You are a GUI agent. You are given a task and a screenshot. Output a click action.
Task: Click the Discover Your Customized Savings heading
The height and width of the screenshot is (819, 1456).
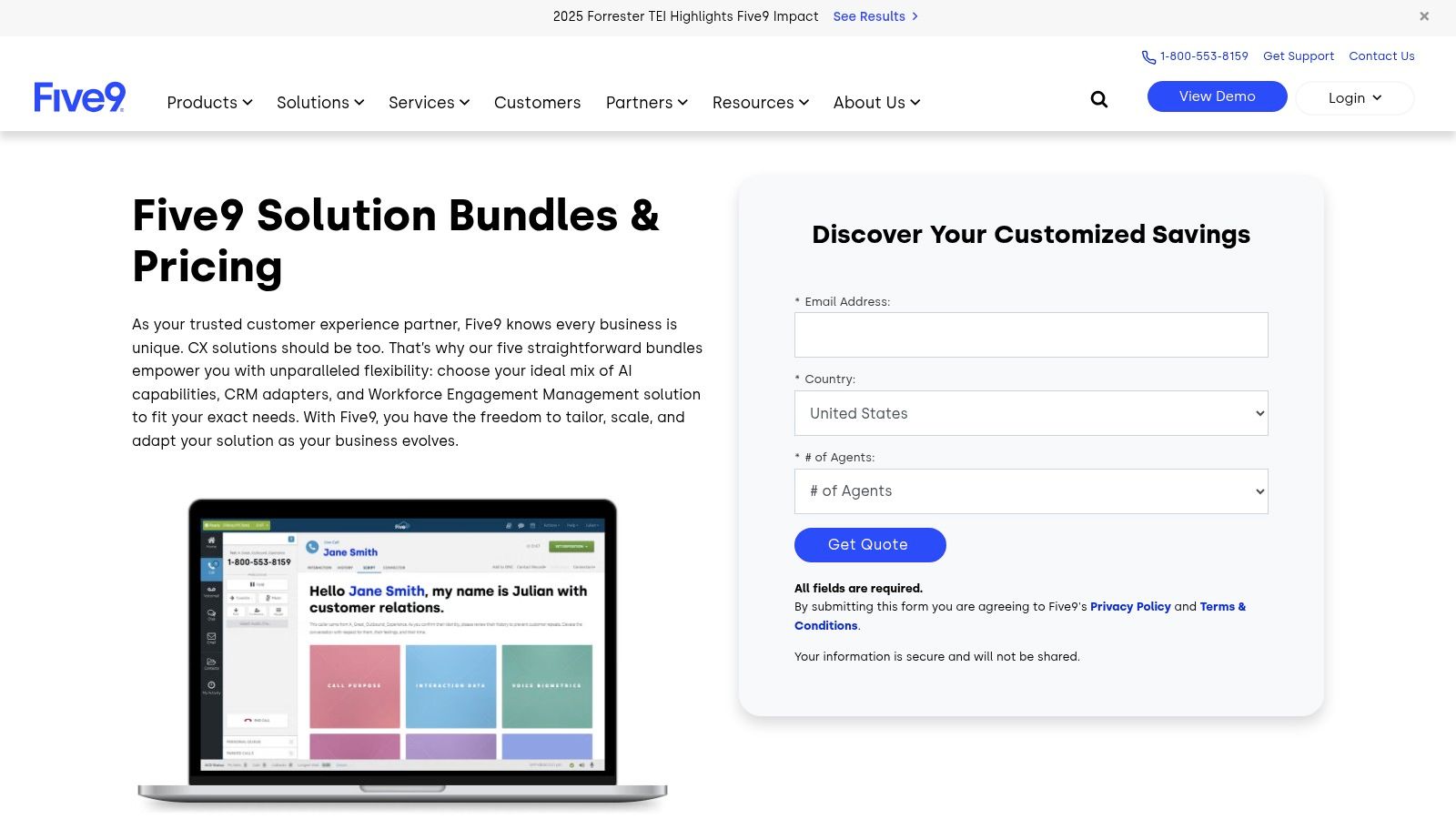pyautogui.click(x=1031, y=235)
